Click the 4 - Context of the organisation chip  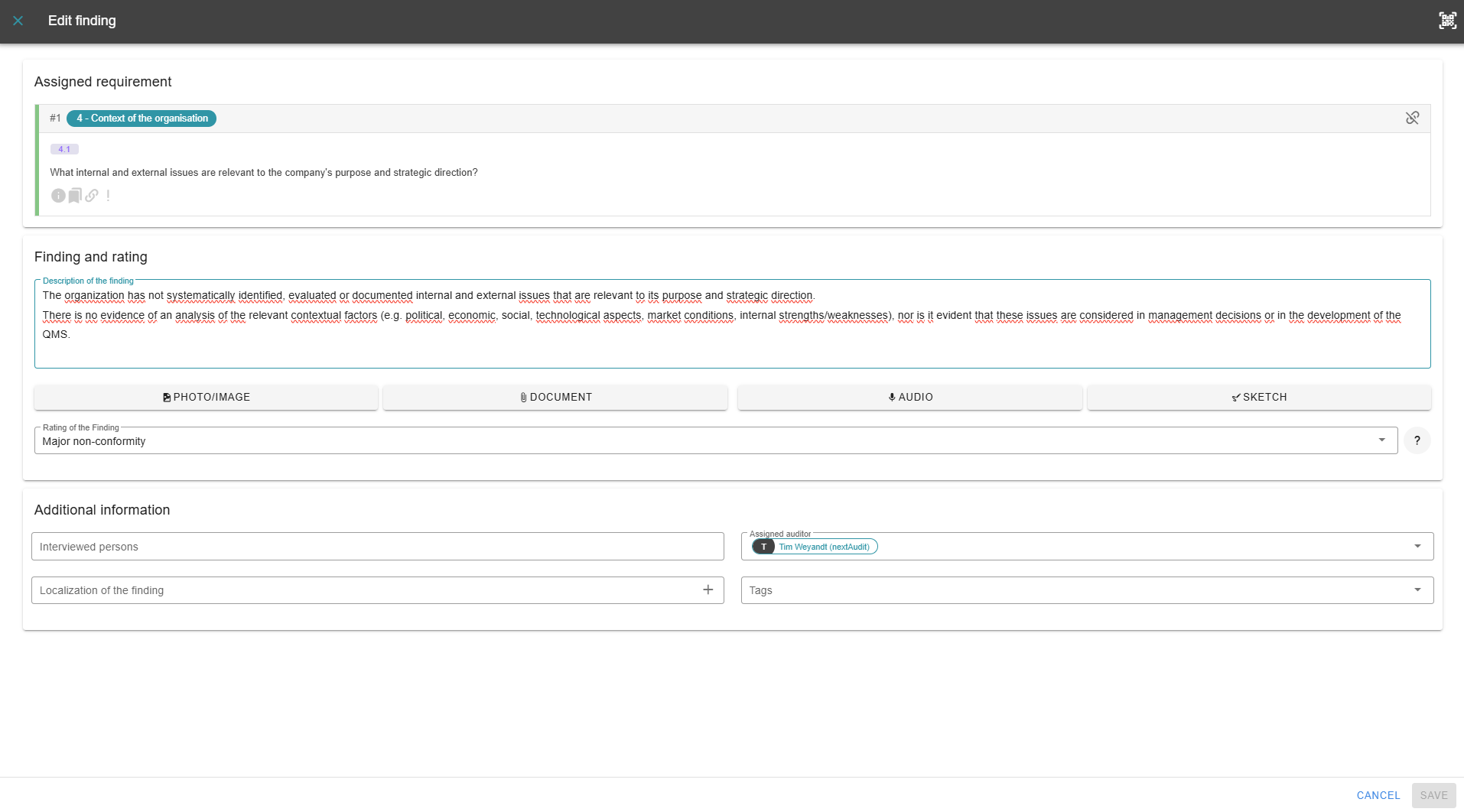coord(142,119)
